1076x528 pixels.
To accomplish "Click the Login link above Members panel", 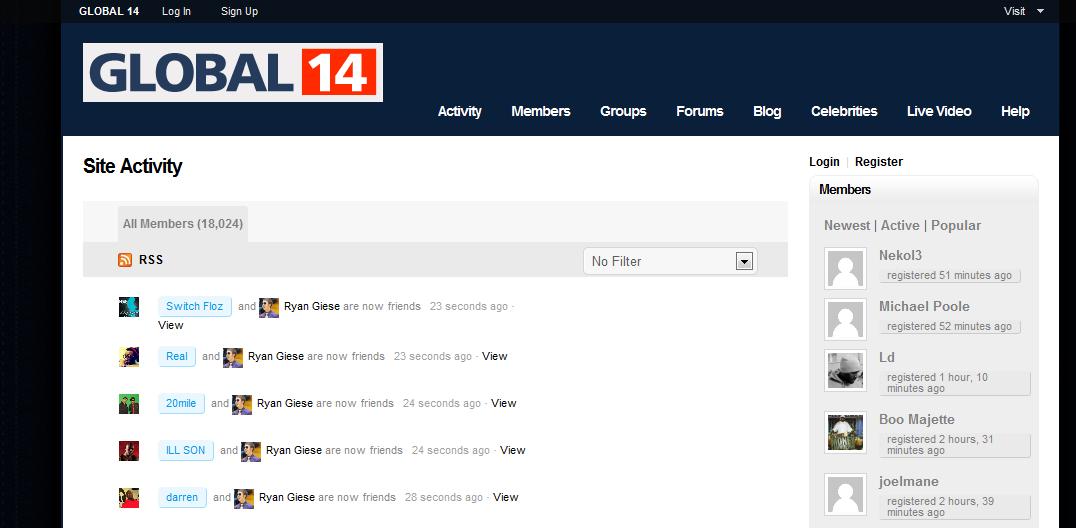I will [x=824, y=162].
